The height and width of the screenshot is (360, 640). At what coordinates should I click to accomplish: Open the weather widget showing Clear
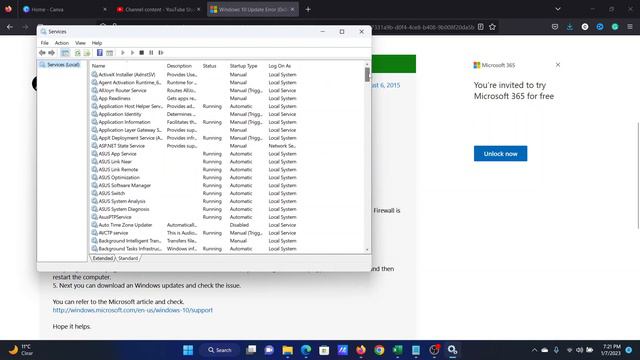[20, 350]
